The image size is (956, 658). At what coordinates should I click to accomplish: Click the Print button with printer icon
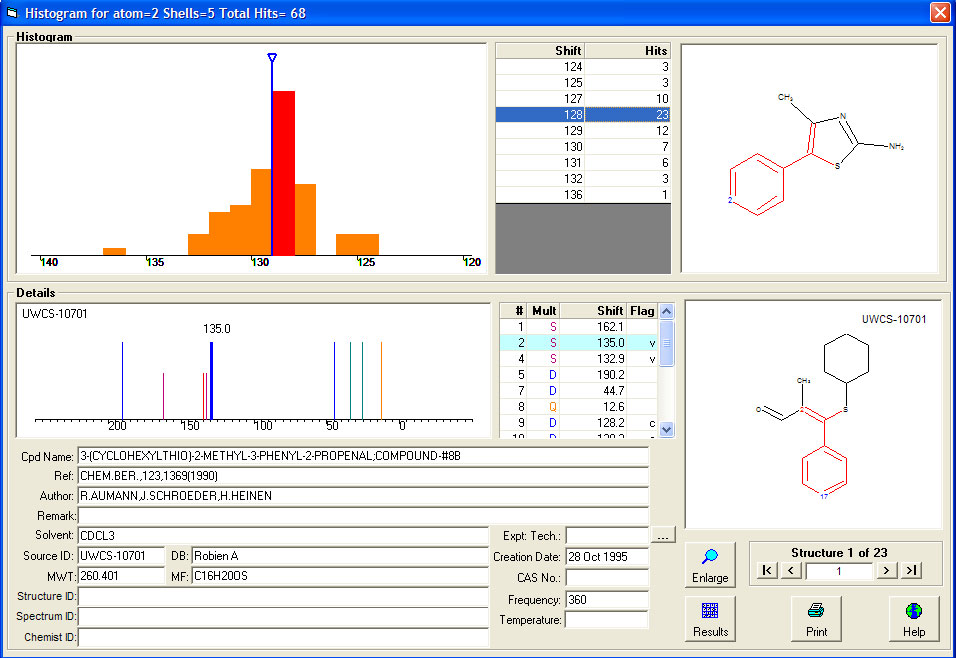tap(816, 618)
